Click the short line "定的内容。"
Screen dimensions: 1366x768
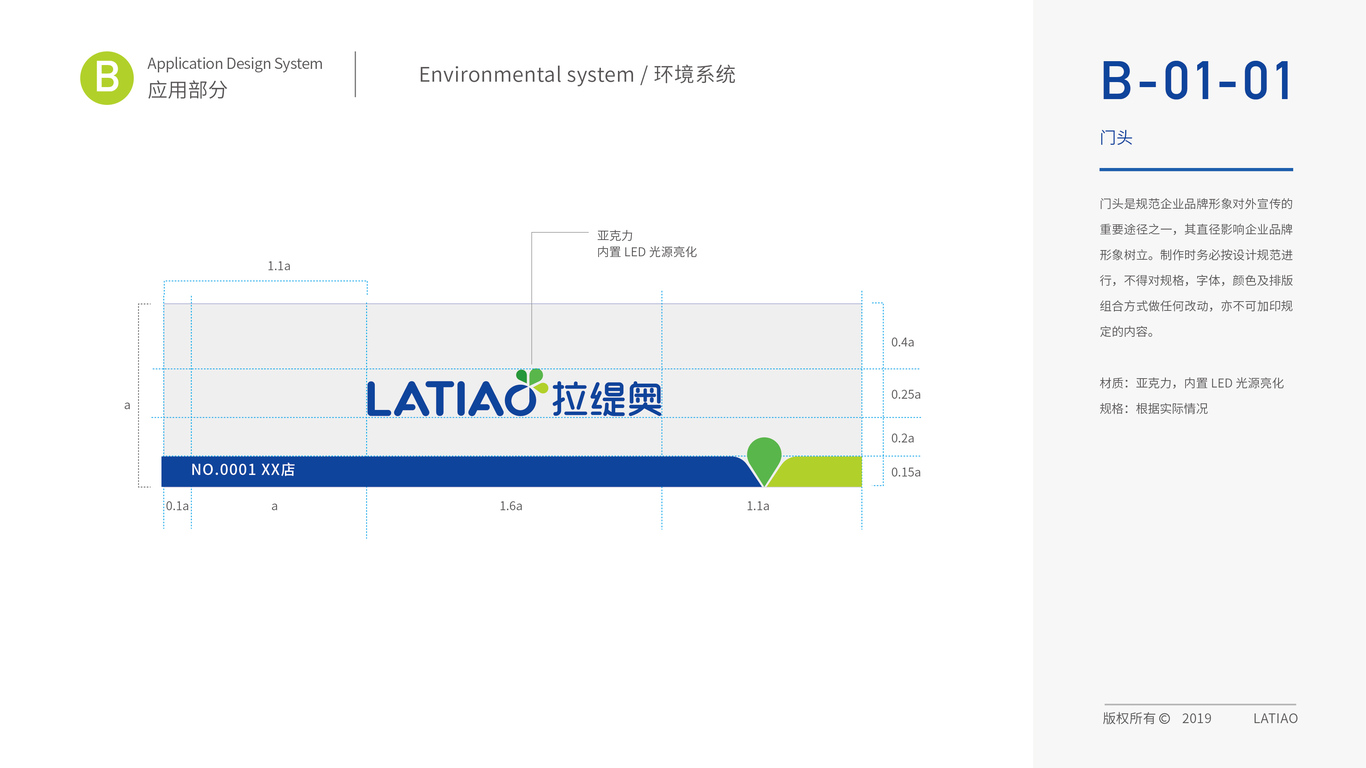1128,332
